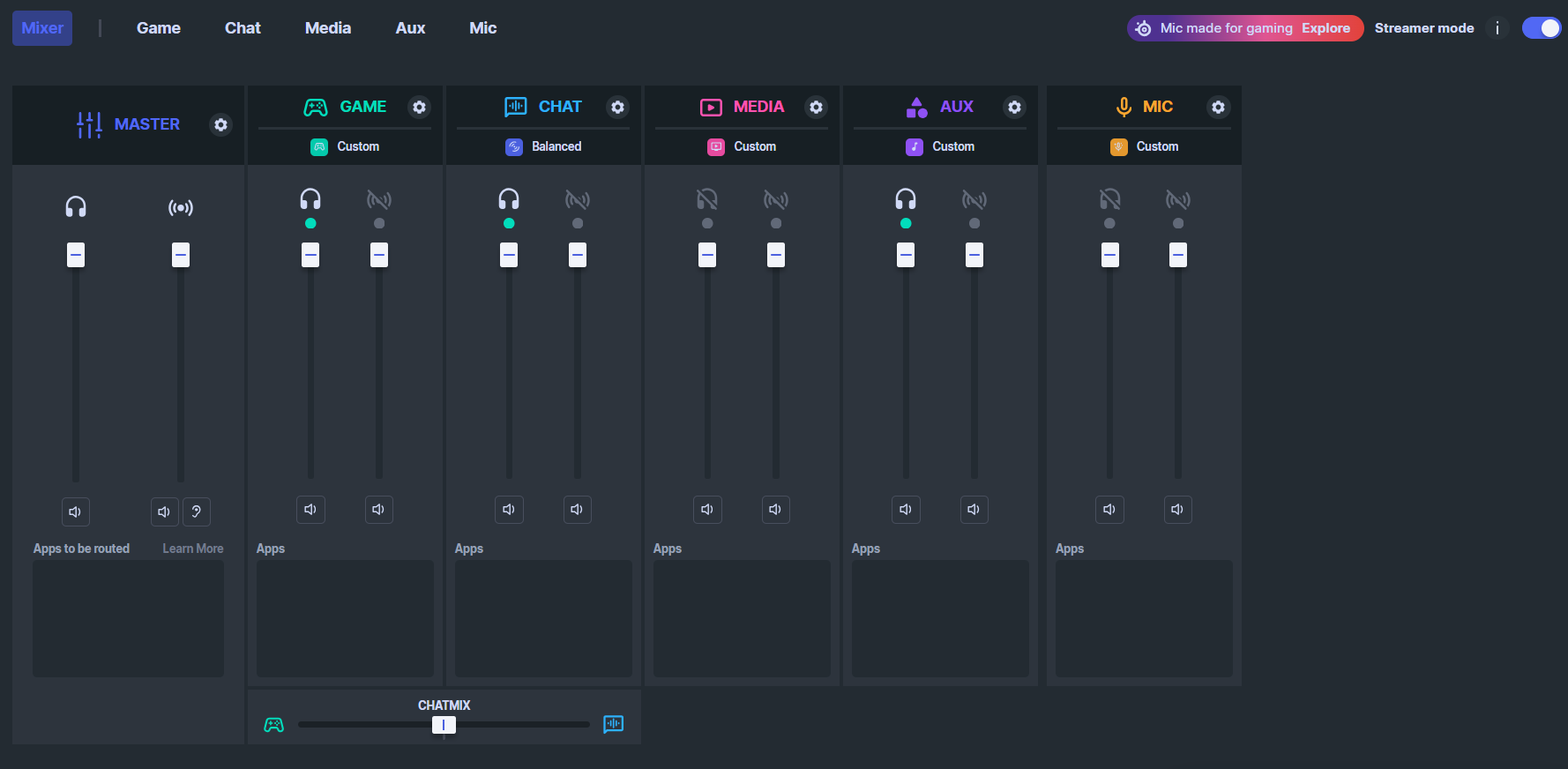This screenshot has width=1568, height=769.
Task: Click the CHATMIX slider handle
Action: click(x=444, y=725)
